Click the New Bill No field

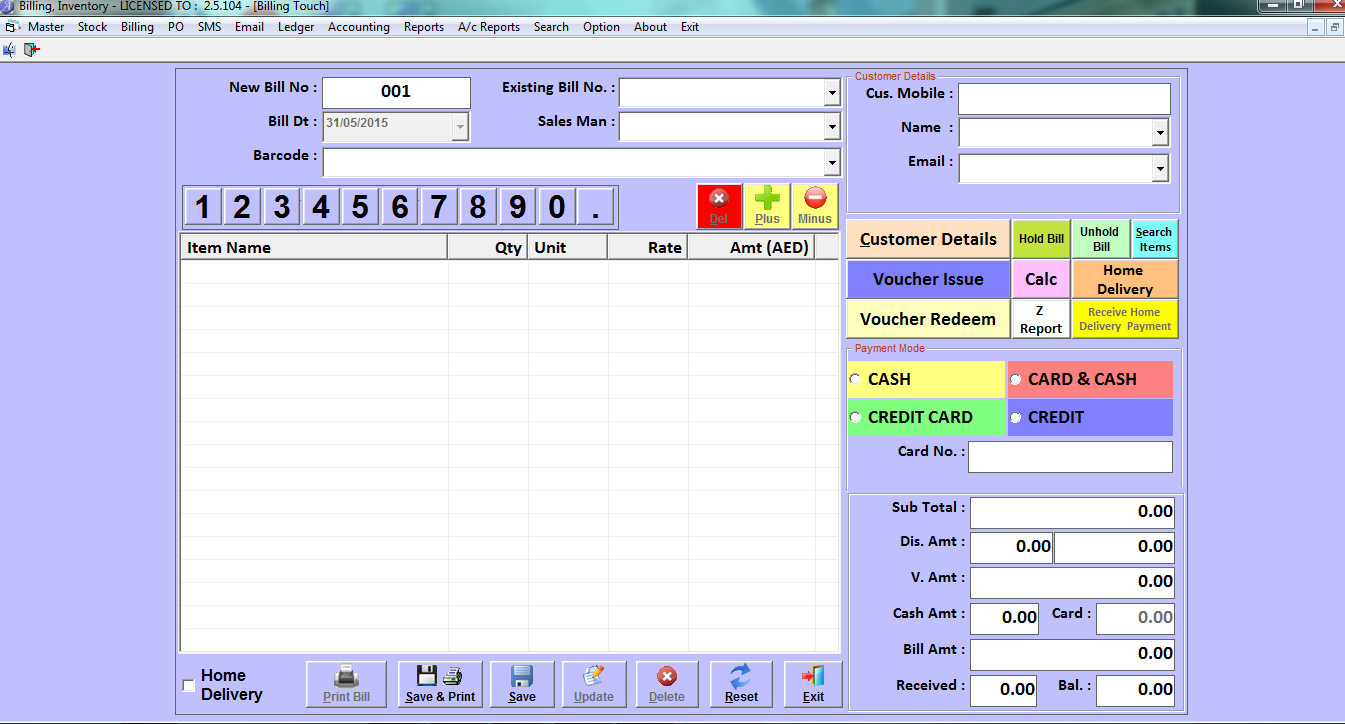point(396,92)
